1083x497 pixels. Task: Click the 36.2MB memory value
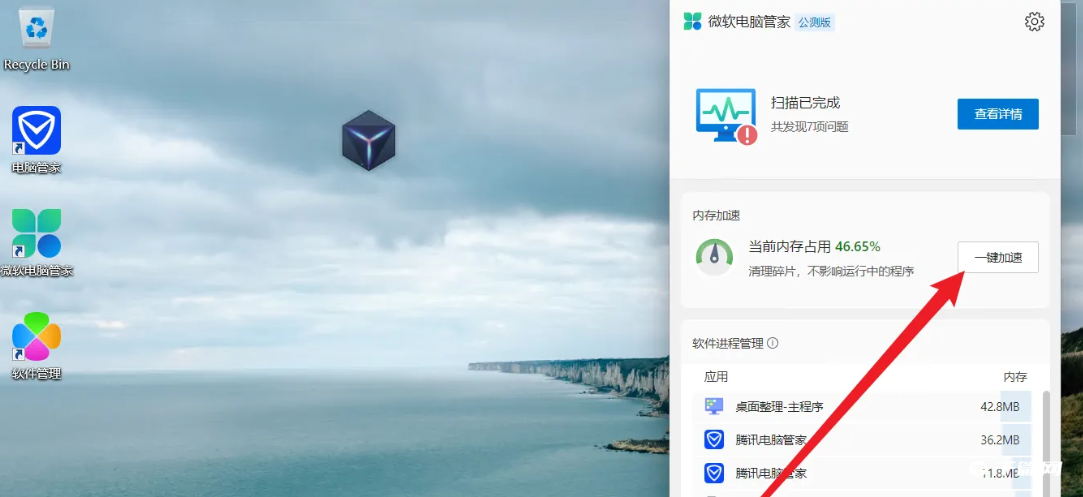point(999,440)
